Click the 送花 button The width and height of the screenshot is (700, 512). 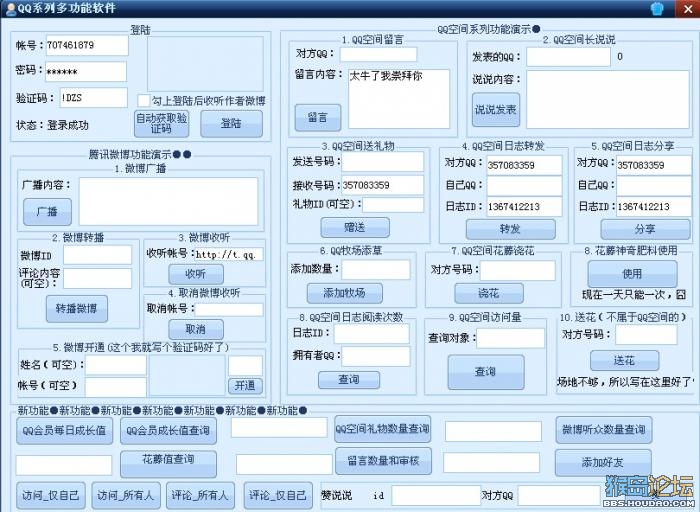click(625, 361)
